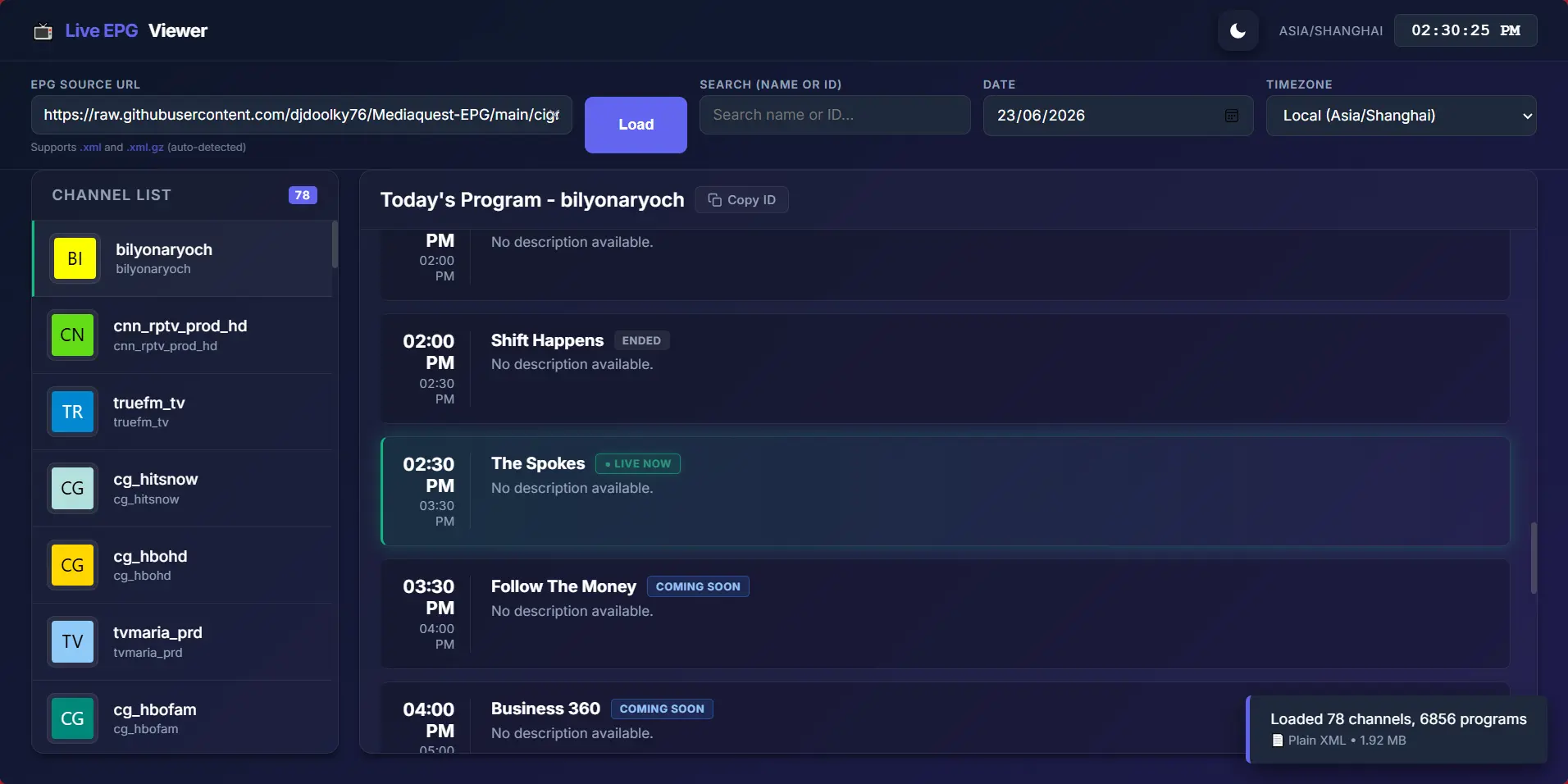Select the bilyonaryoch channel name
The height and width of the screenshot is (784, 1568).
click(164, 249)
